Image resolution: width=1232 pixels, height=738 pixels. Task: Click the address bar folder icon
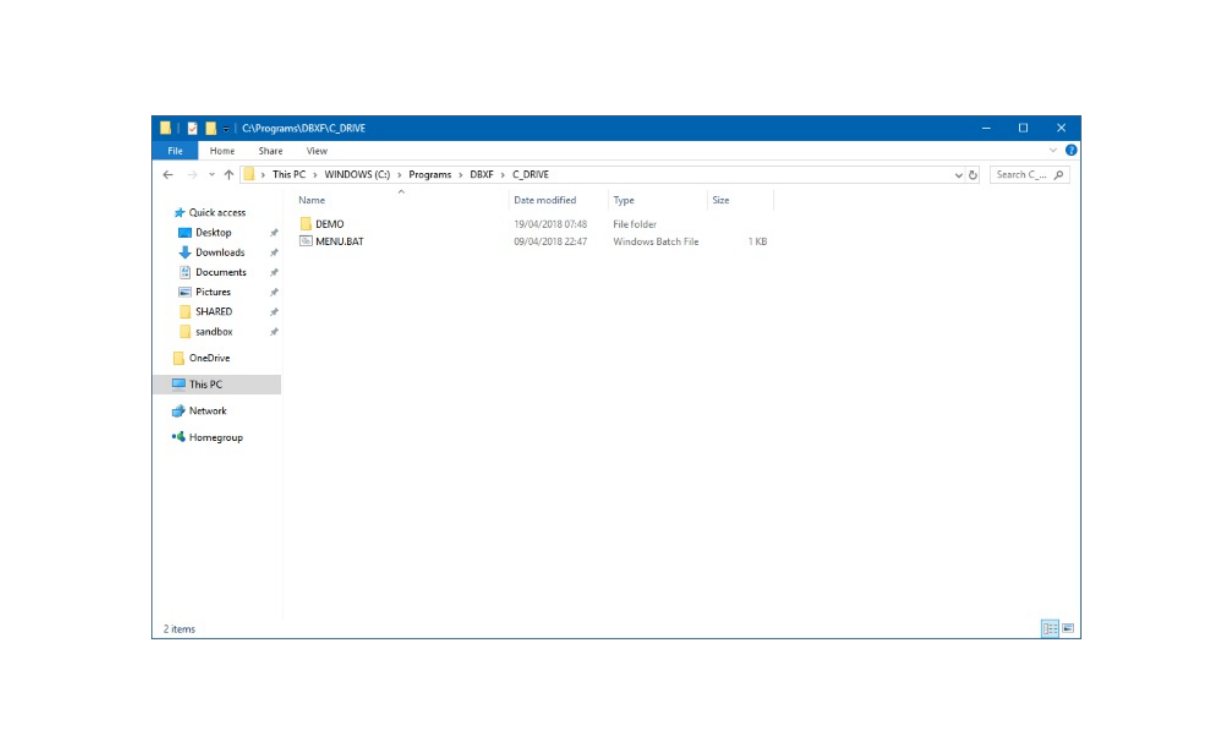(249, 174)
